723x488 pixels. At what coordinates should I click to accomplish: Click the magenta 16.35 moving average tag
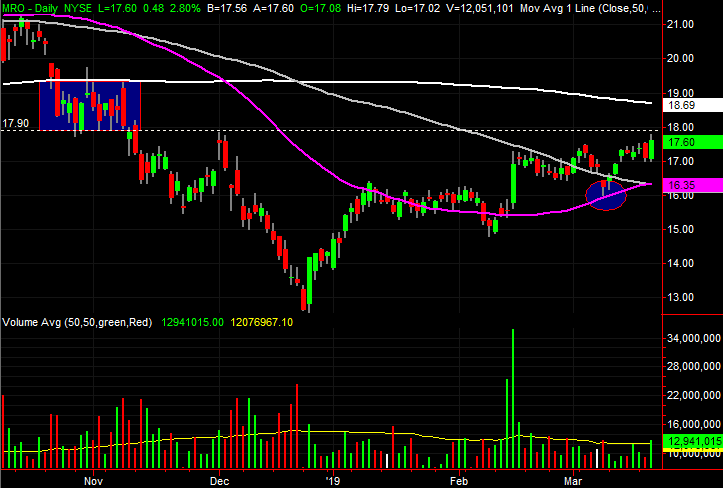pos(692,185)
